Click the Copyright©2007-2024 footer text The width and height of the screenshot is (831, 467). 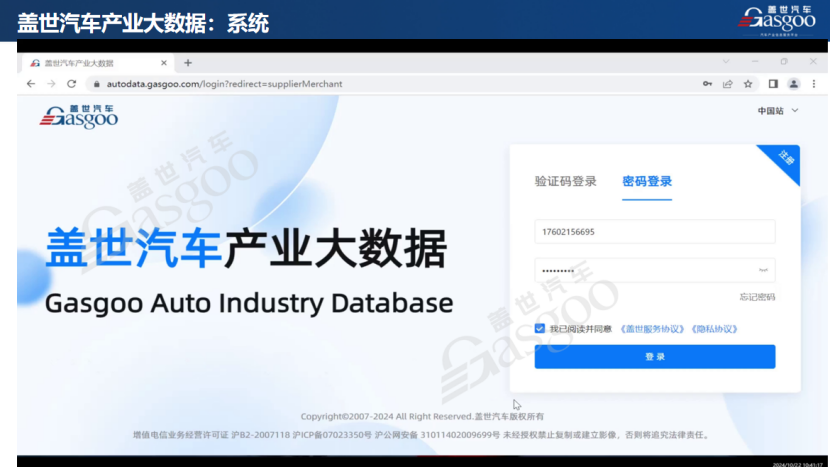422,417
